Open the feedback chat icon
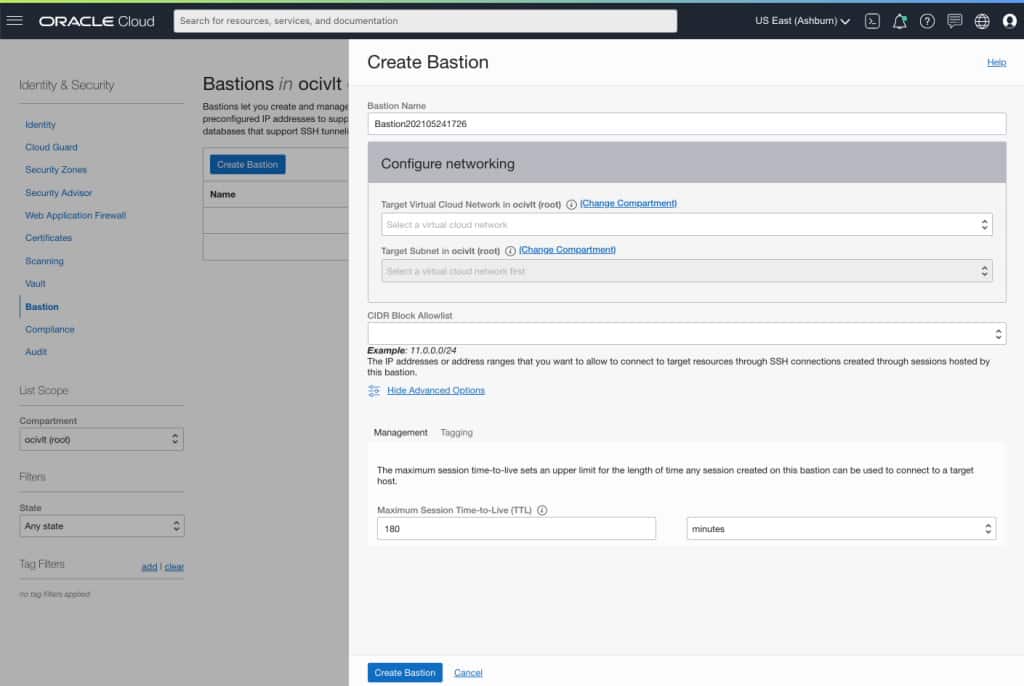The height and width of the screenshot is (686, 1024). [x=954, y=20]
